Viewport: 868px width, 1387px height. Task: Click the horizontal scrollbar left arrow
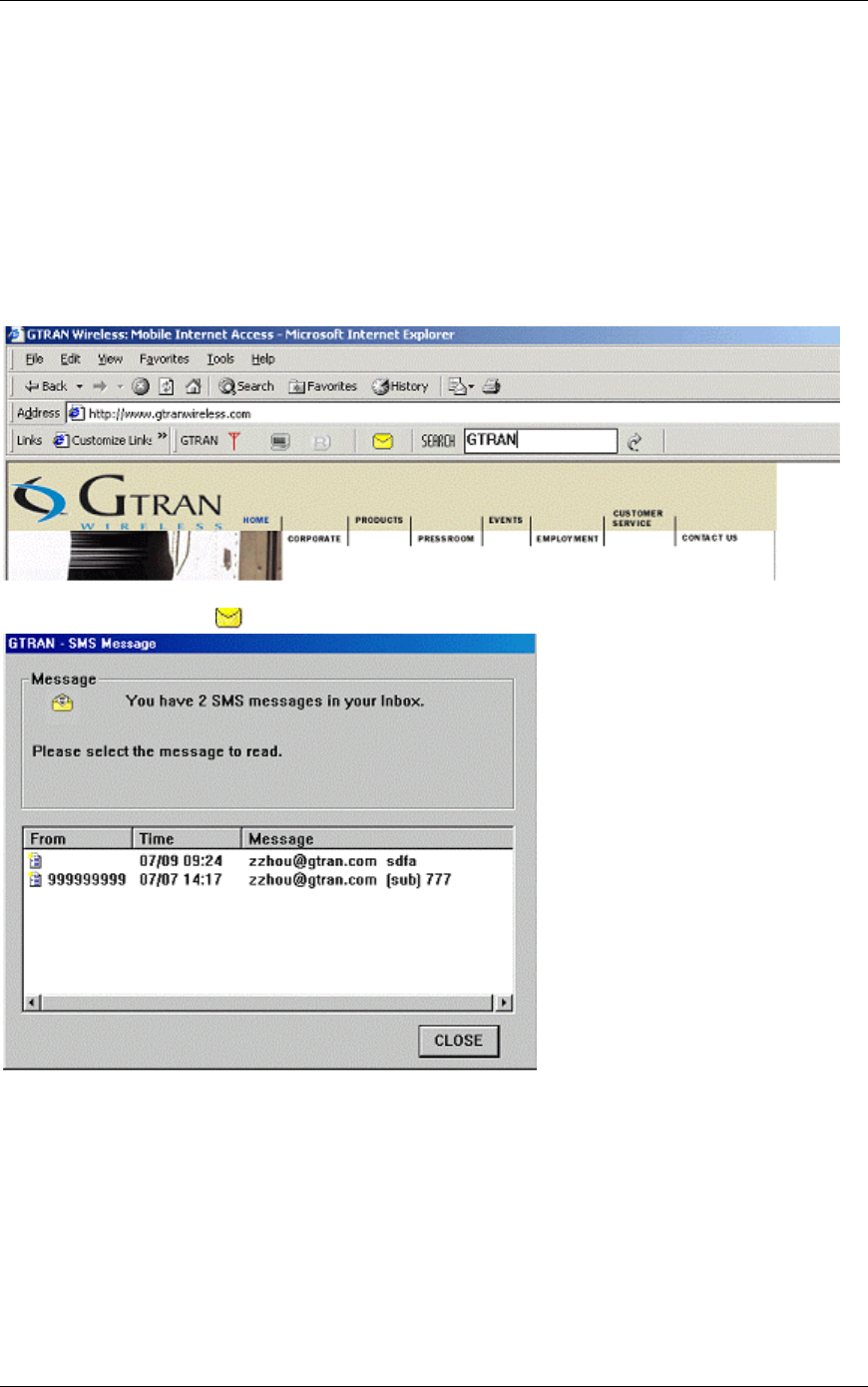32,1003
